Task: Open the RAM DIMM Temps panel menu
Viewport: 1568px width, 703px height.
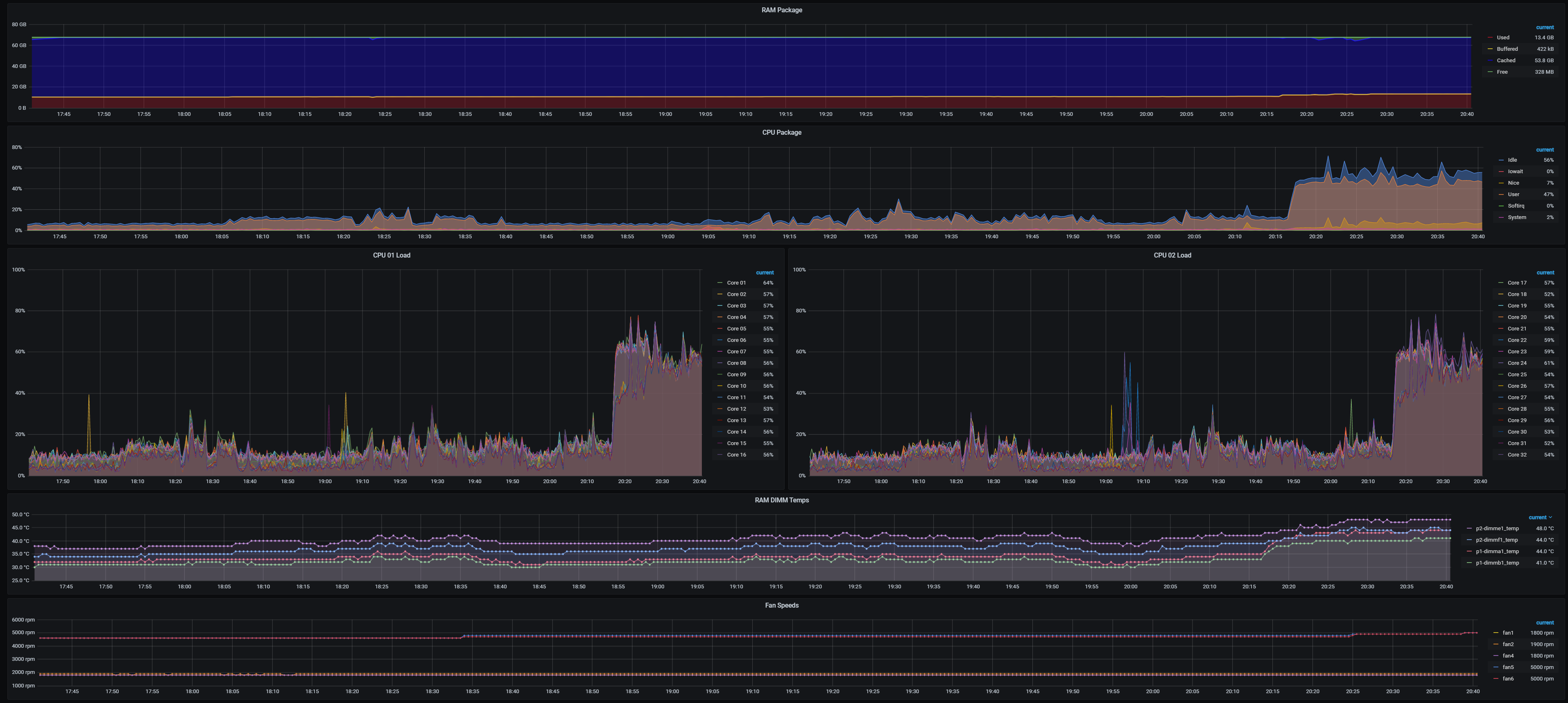Action: pos(782,500)
